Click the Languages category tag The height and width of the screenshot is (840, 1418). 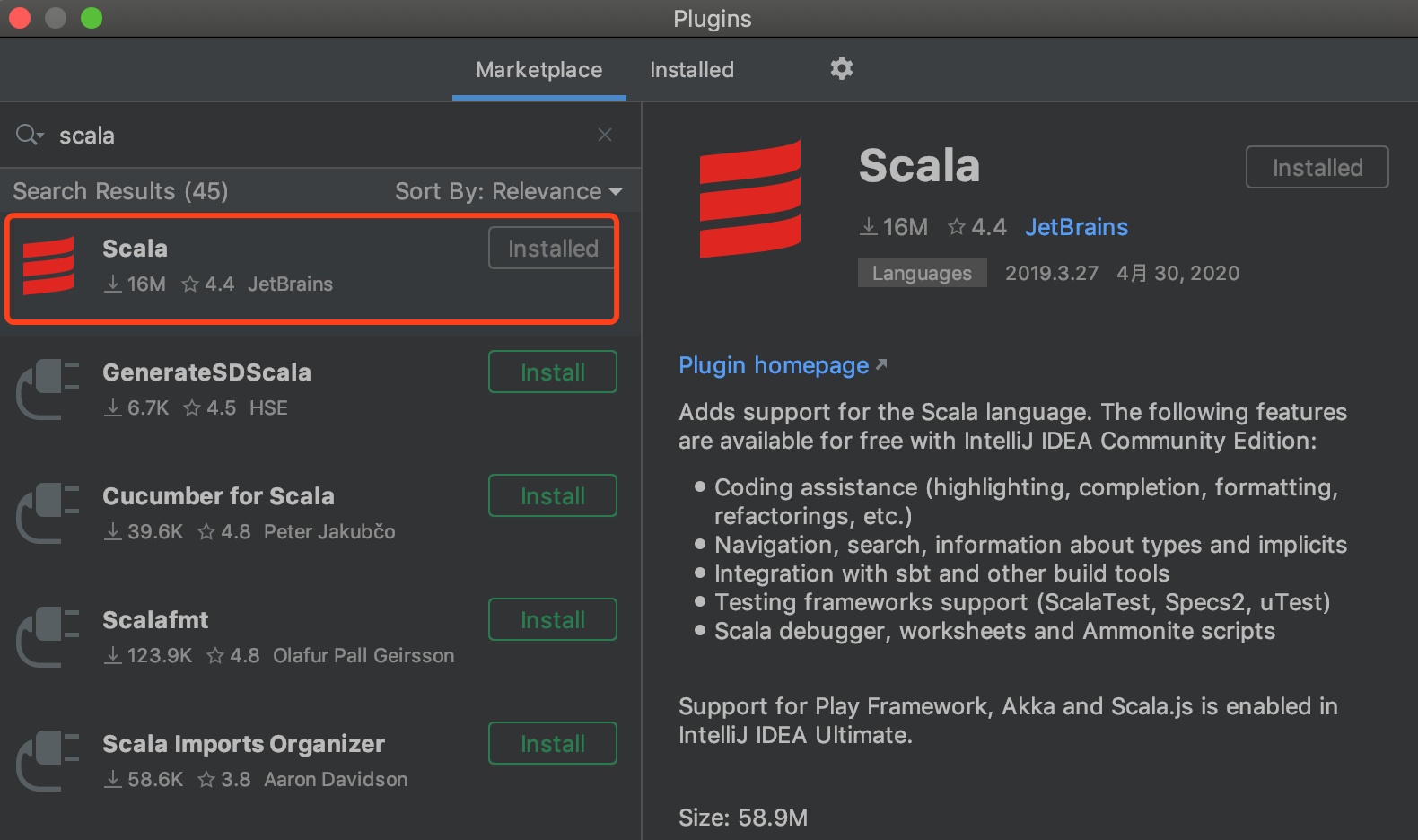pos(922,273)
